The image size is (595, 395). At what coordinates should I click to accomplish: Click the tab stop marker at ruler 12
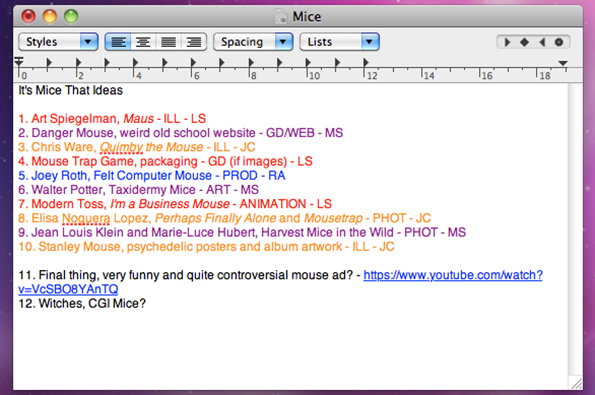tap(366, 62)
